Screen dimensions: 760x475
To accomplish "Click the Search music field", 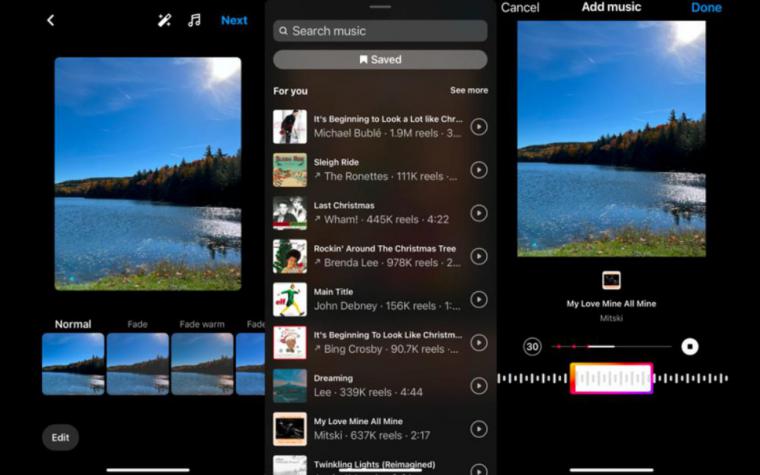I will click(380, 31).
